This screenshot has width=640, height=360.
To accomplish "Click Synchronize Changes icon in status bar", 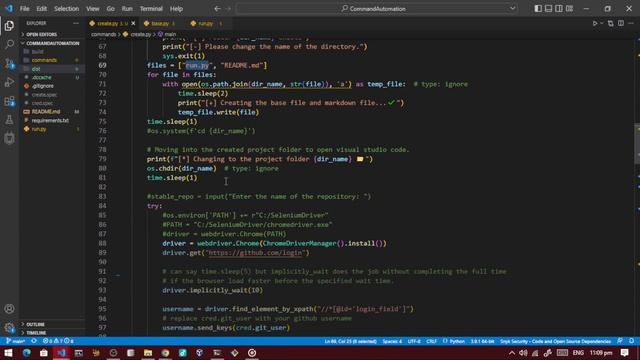I will 34,341.
